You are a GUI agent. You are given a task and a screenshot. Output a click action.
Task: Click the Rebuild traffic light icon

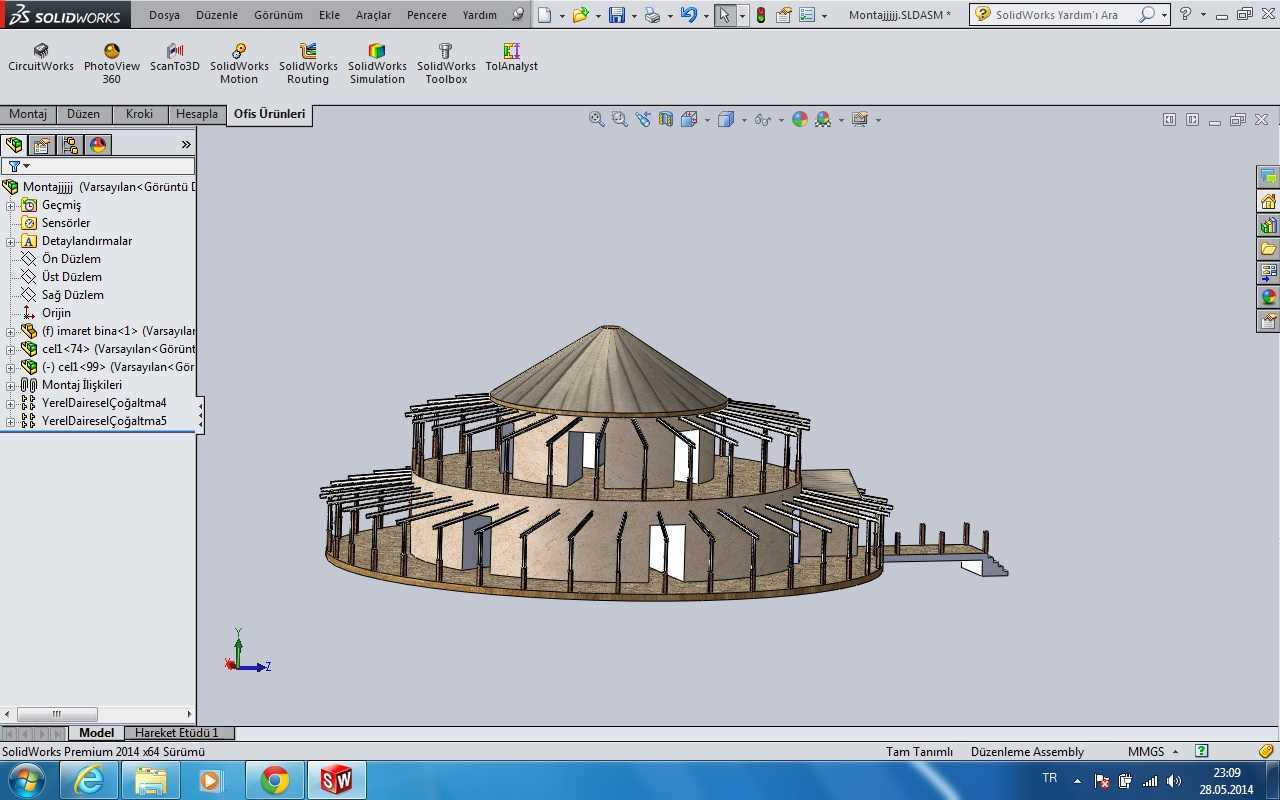pos(761,15)
